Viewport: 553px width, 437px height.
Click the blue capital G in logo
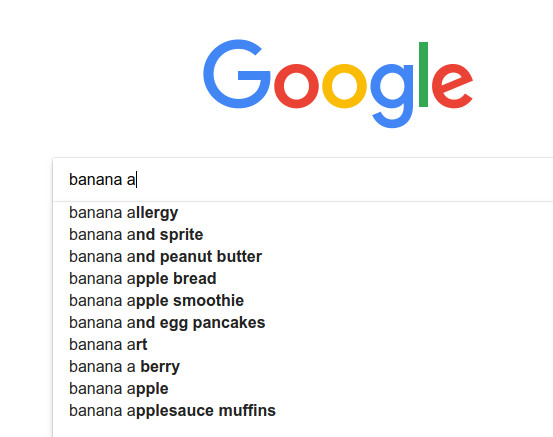[237, 74]
